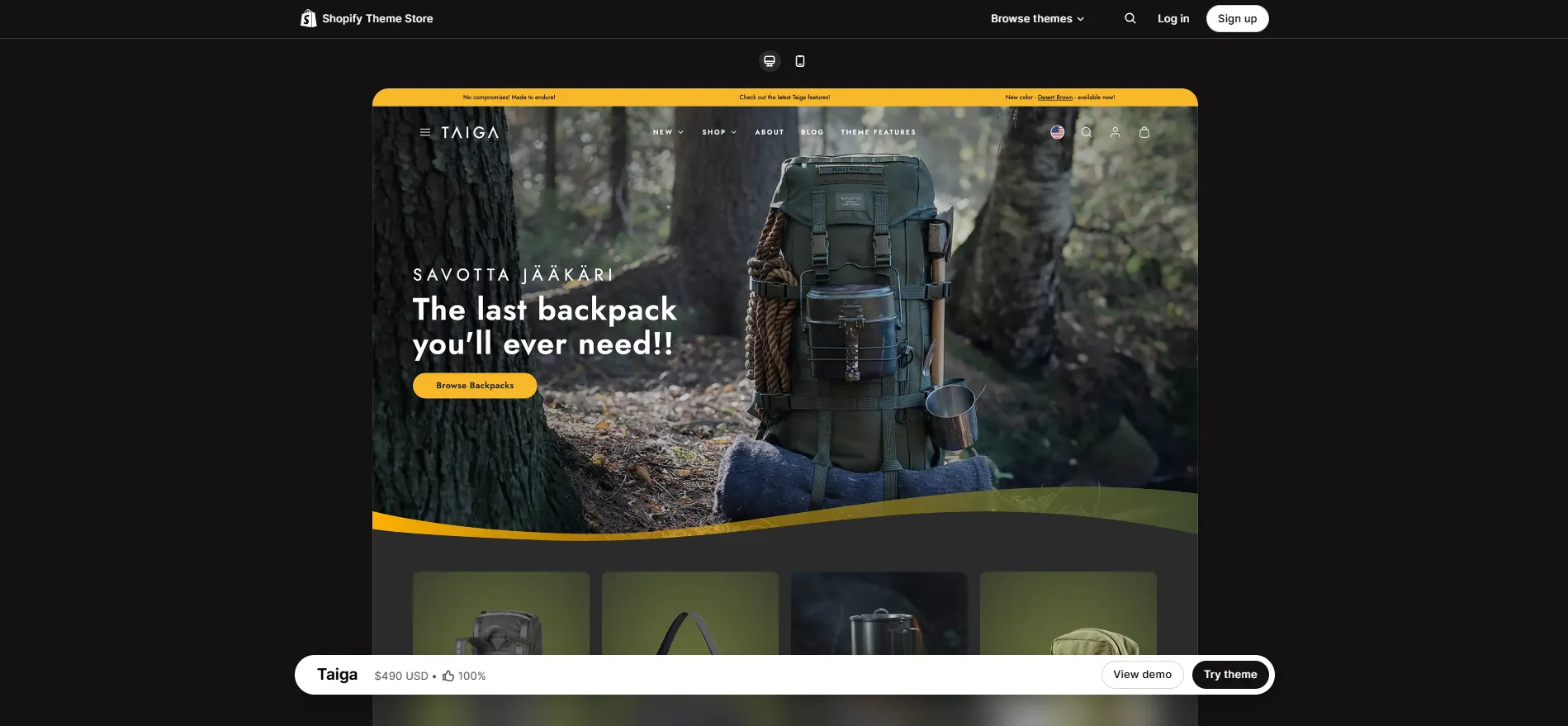Screen dimensions: 1568x726
Task: Switch to desktop preview mode
Action: pos(769,61)
